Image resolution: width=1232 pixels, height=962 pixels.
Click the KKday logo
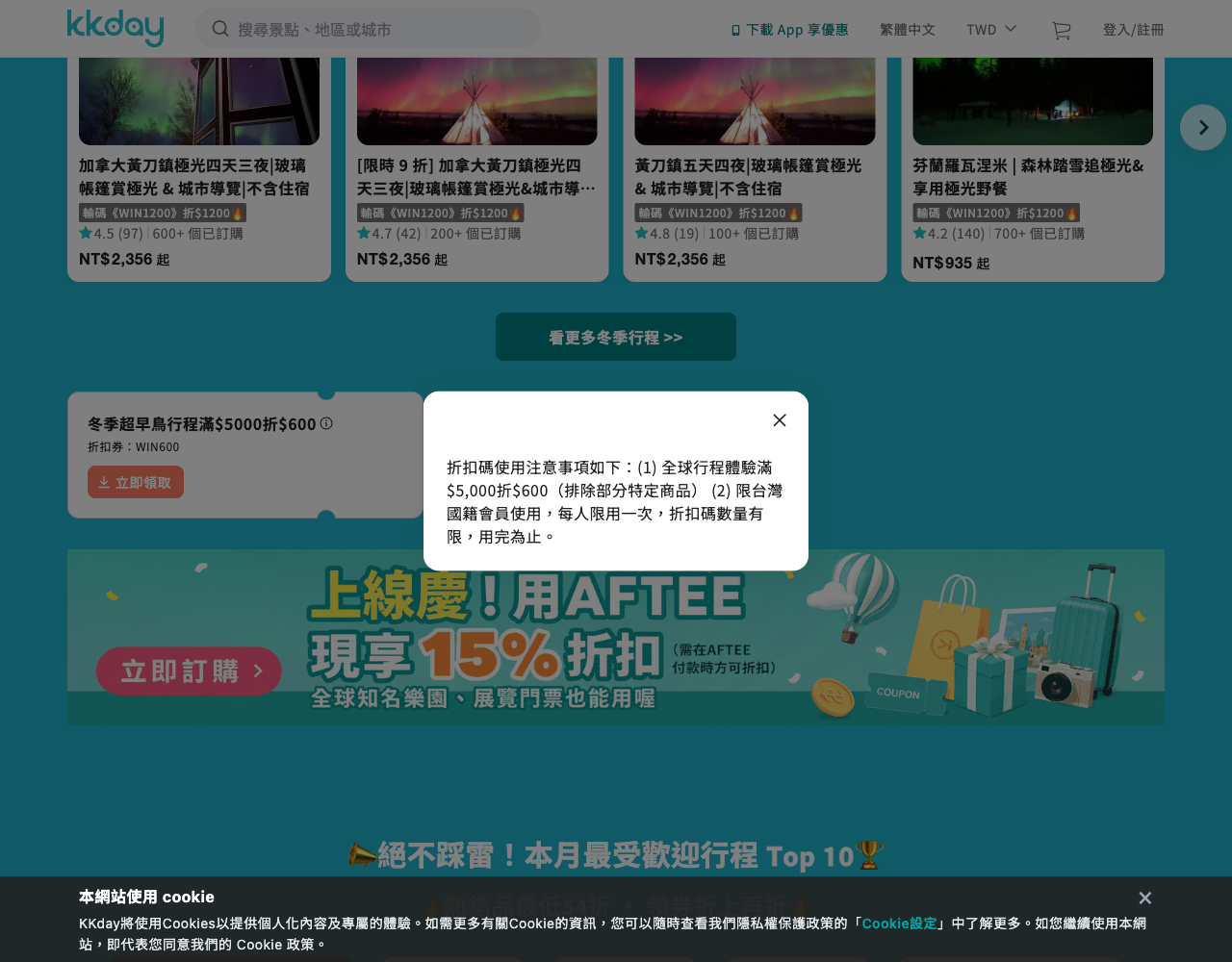[115, 28]
